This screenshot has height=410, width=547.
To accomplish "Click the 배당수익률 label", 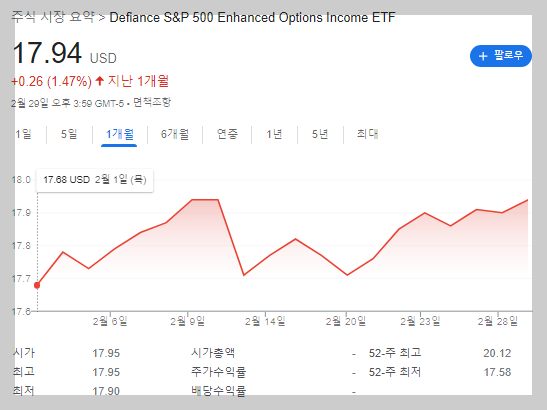I will pos(218,391).
